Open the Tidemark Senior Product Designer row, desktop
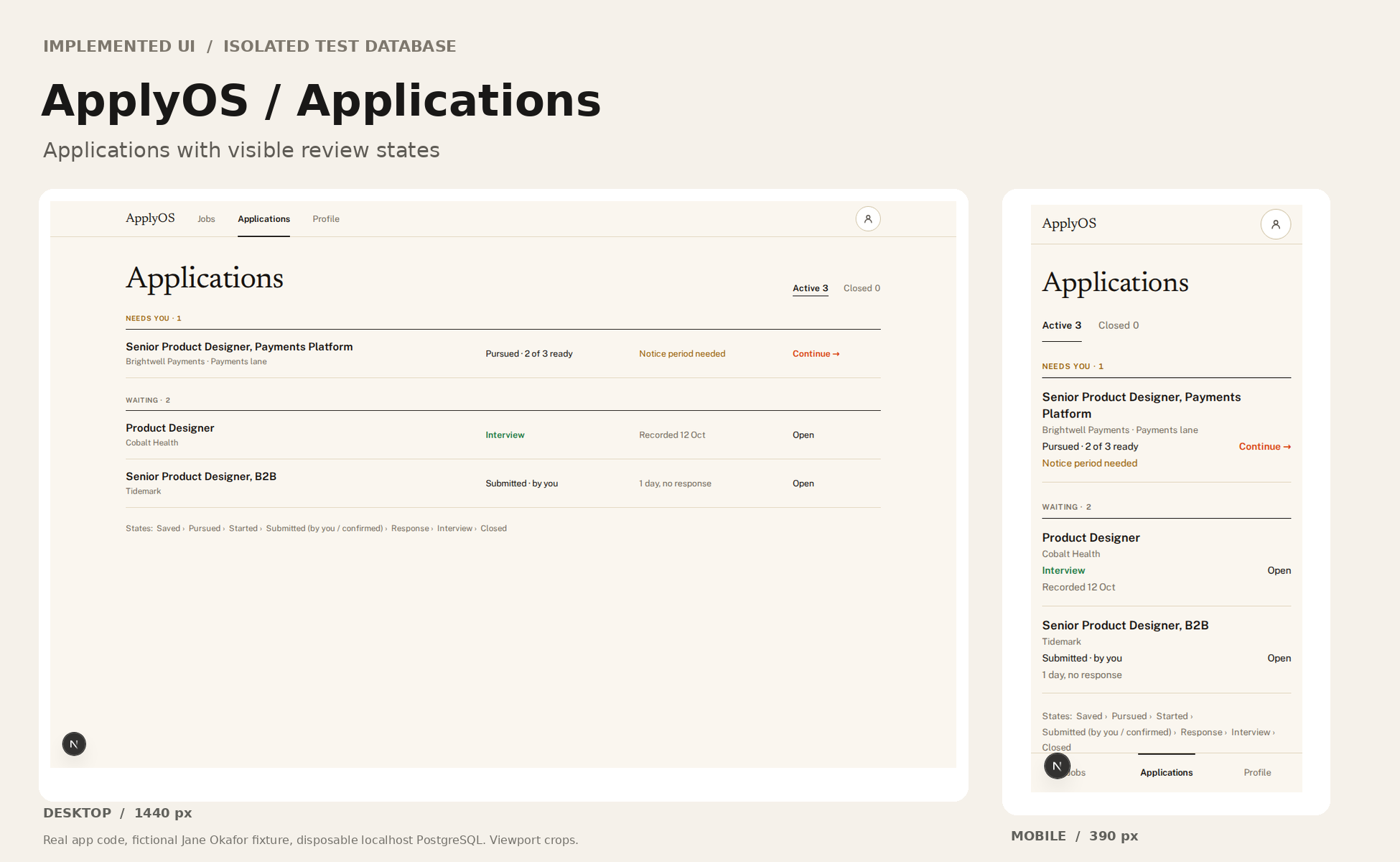 [x=503, y=483]
